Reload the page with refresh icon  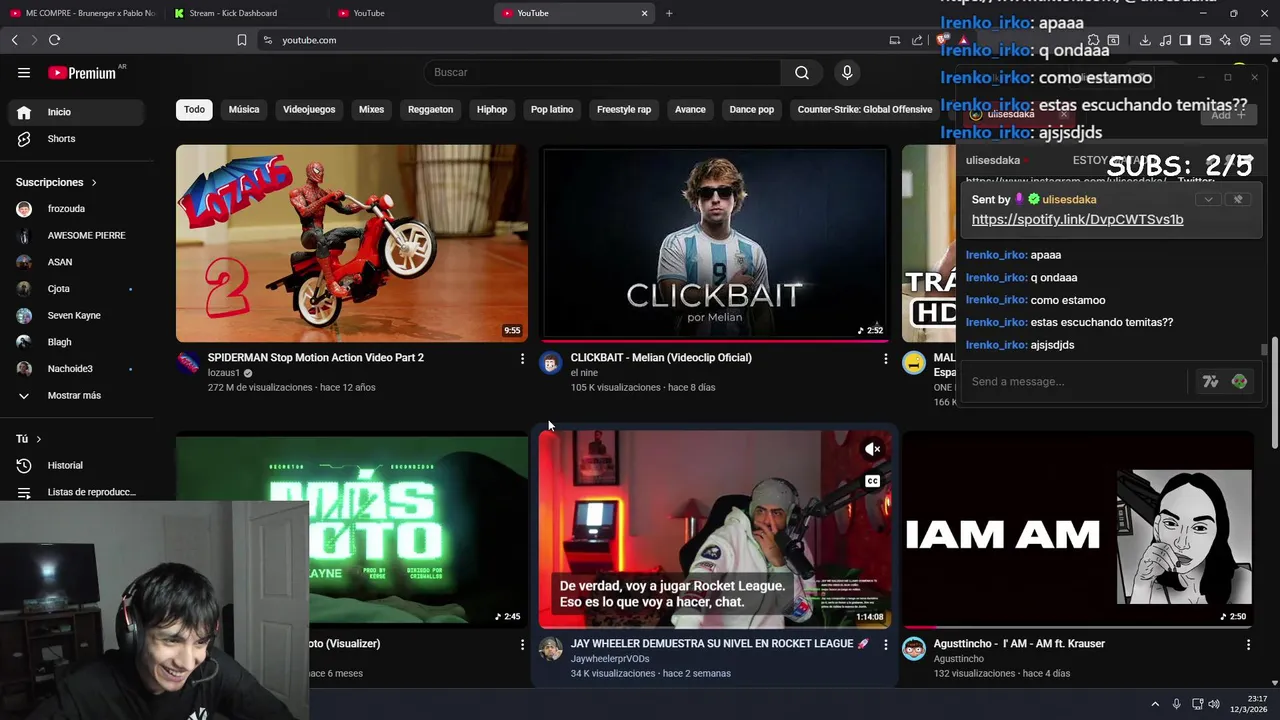[x=54, y=40]
